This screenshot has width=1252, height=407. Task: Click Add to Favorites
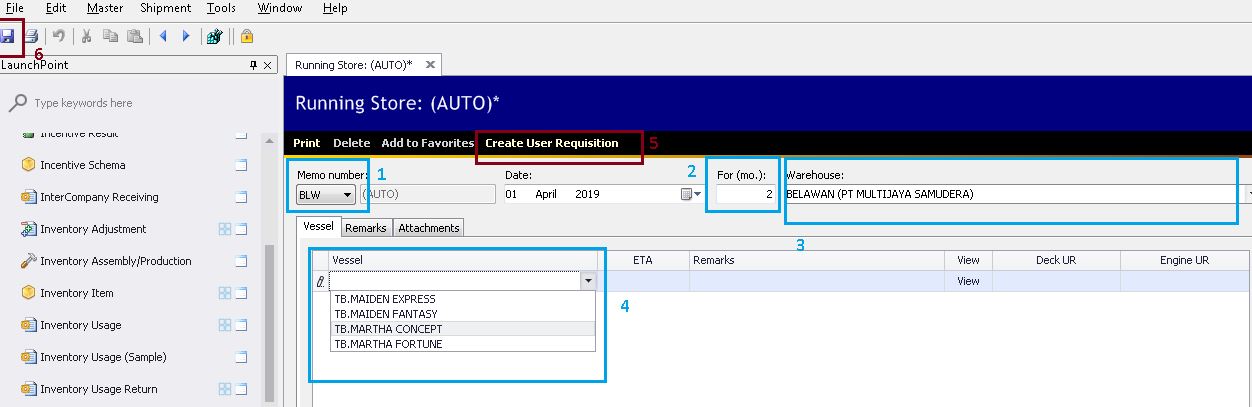(x=427, y=143)
